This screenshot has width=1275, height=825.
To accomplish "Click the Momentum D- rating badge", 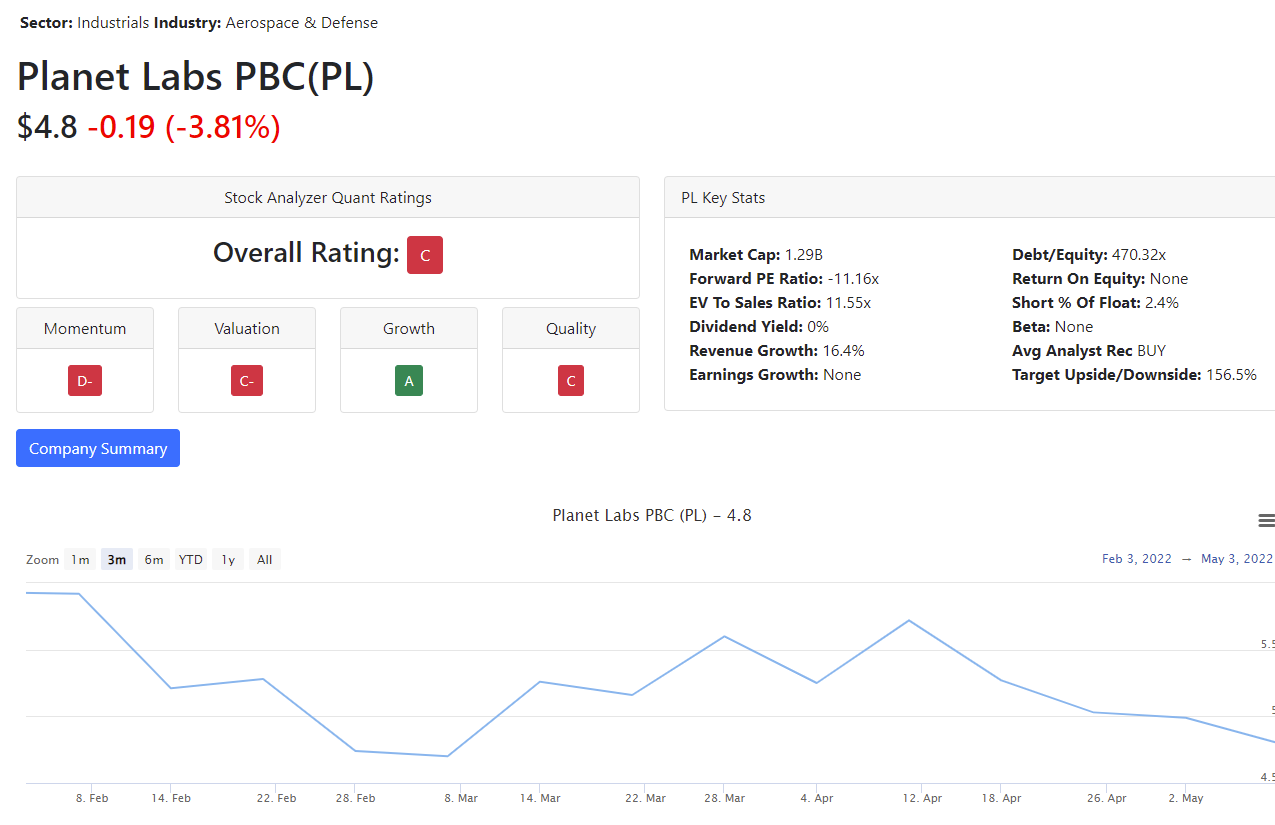I will (x=85, y=381).
